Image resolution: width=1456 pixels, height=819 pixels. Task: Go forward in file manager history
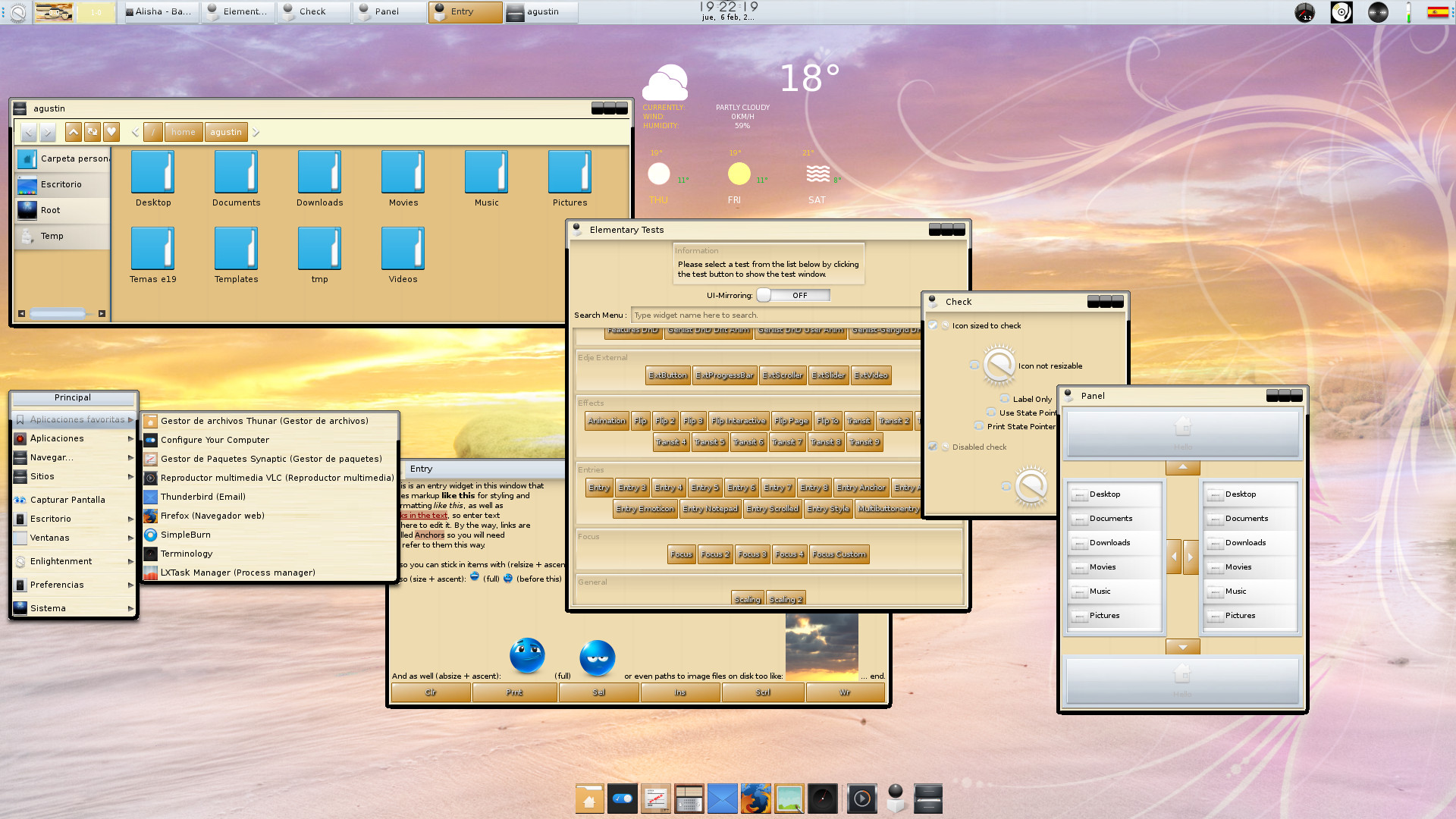coord(48,133)
